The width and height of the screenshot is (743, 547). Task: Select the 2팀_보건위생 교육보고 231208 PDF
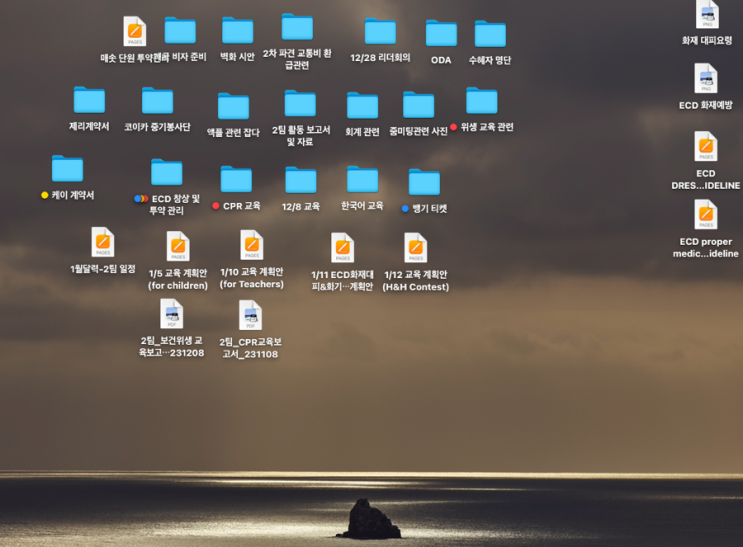(x=172, y=314)
